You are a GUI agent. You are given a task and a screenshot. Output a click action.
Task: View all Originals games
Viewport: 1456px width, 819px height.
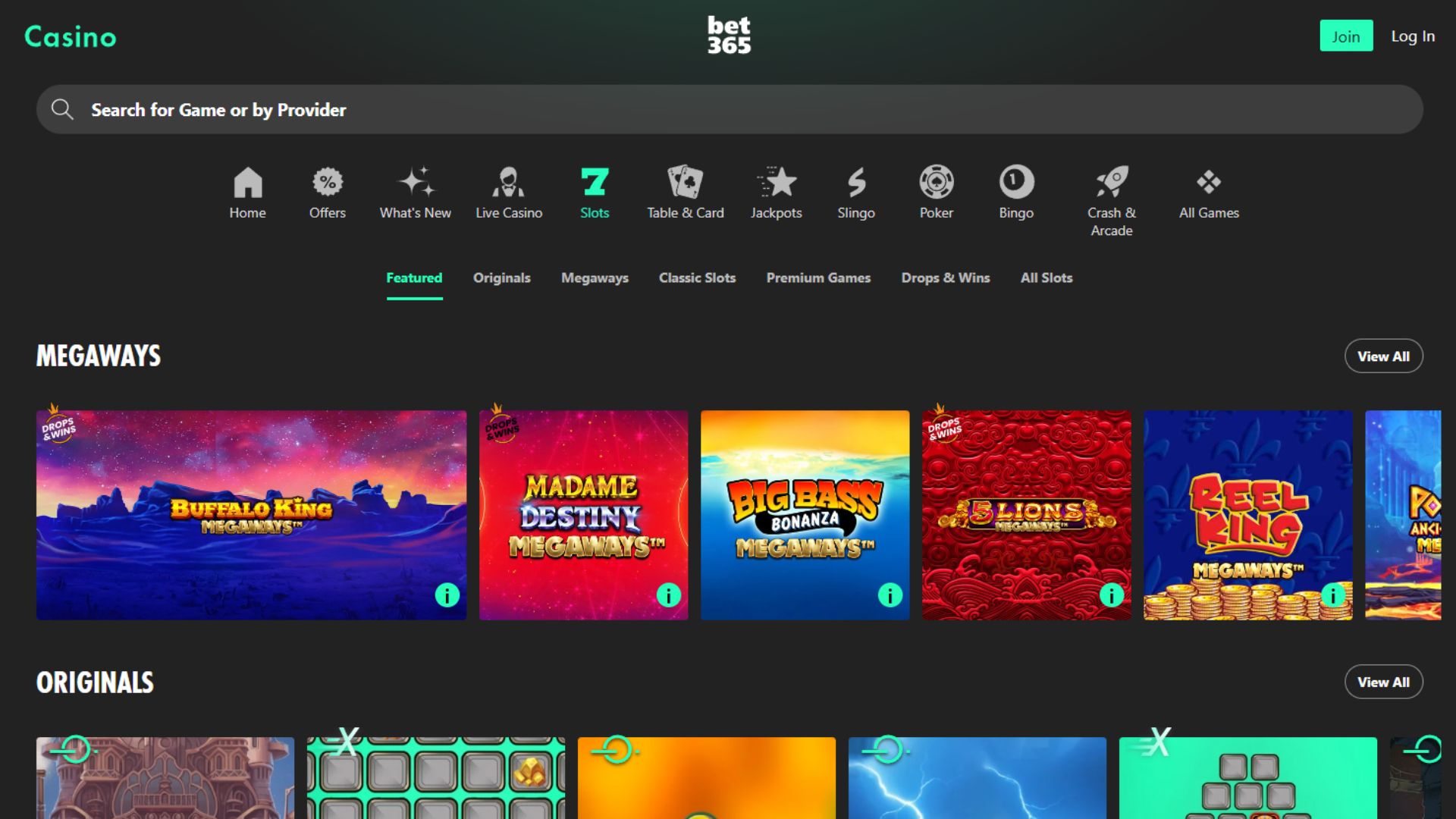tap(1383, 682)
